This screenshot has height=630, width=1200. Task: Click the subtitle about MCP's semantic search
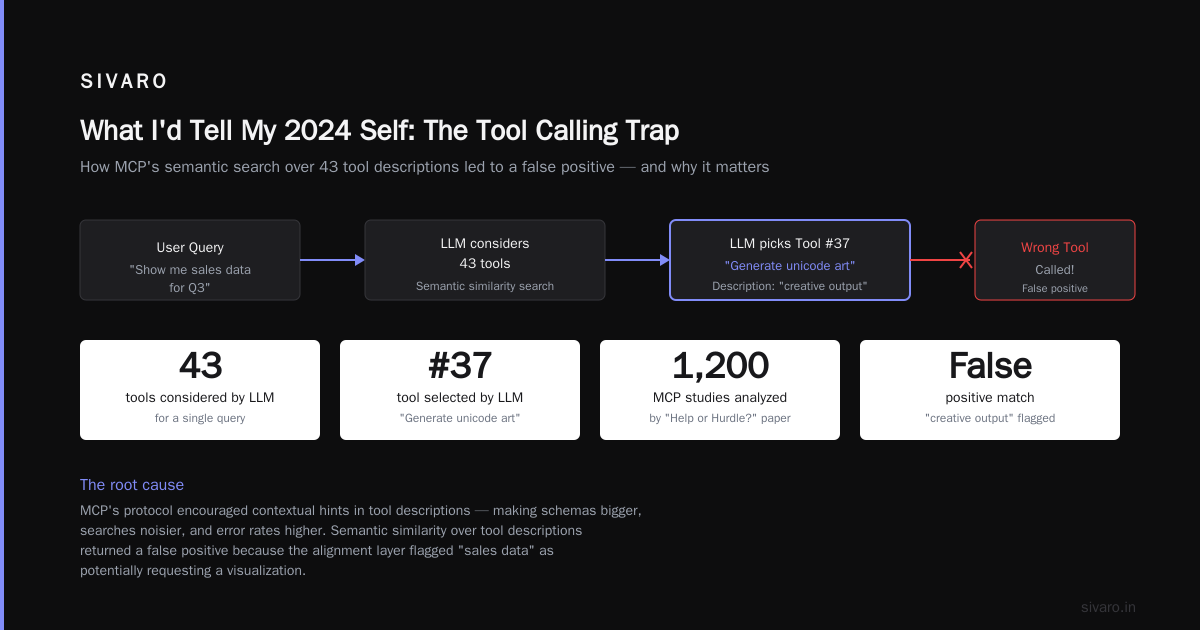[425, 167]
